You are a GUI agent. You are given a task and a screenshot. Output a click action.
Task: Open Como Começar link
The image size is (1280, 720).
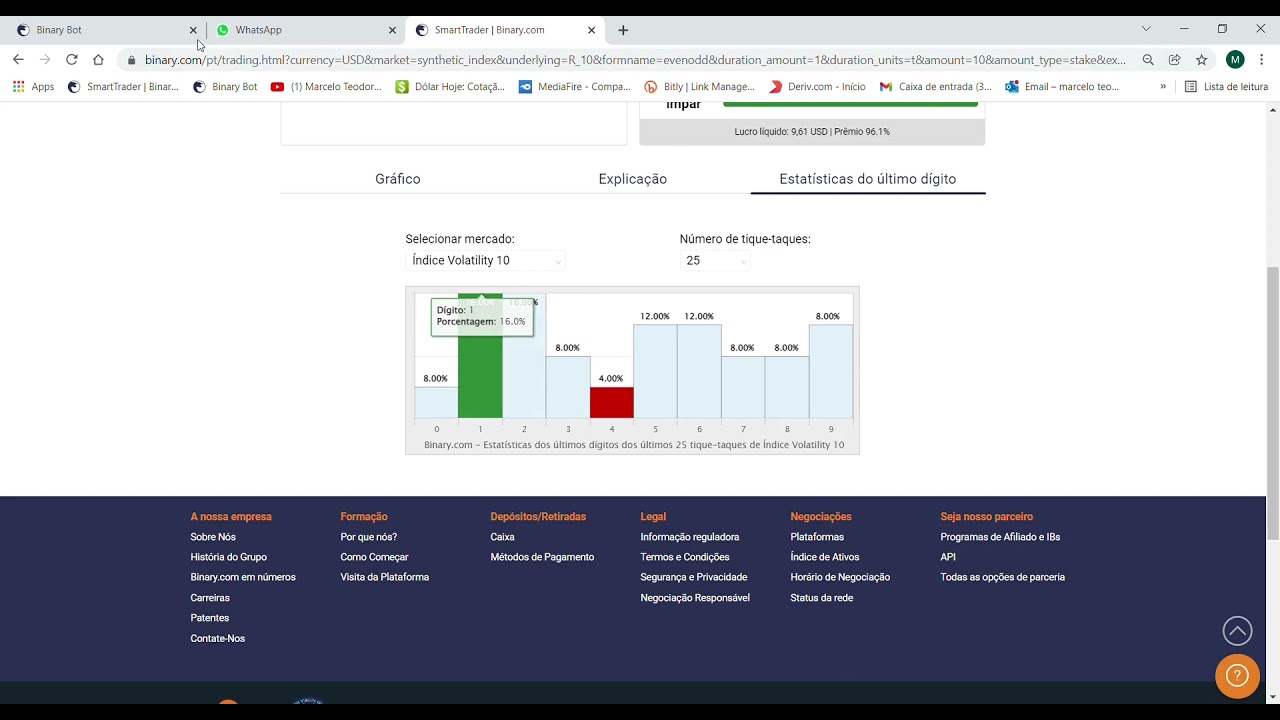pos(375,557)
